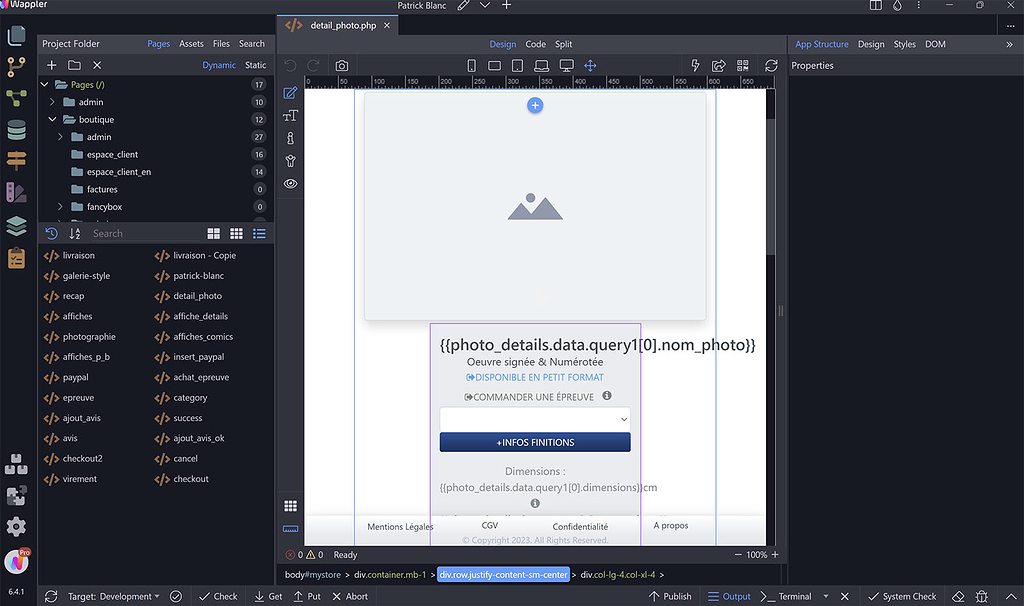Refresh the design view
This screenshot has width=1024, height=606.
click(x=771, y=65)
